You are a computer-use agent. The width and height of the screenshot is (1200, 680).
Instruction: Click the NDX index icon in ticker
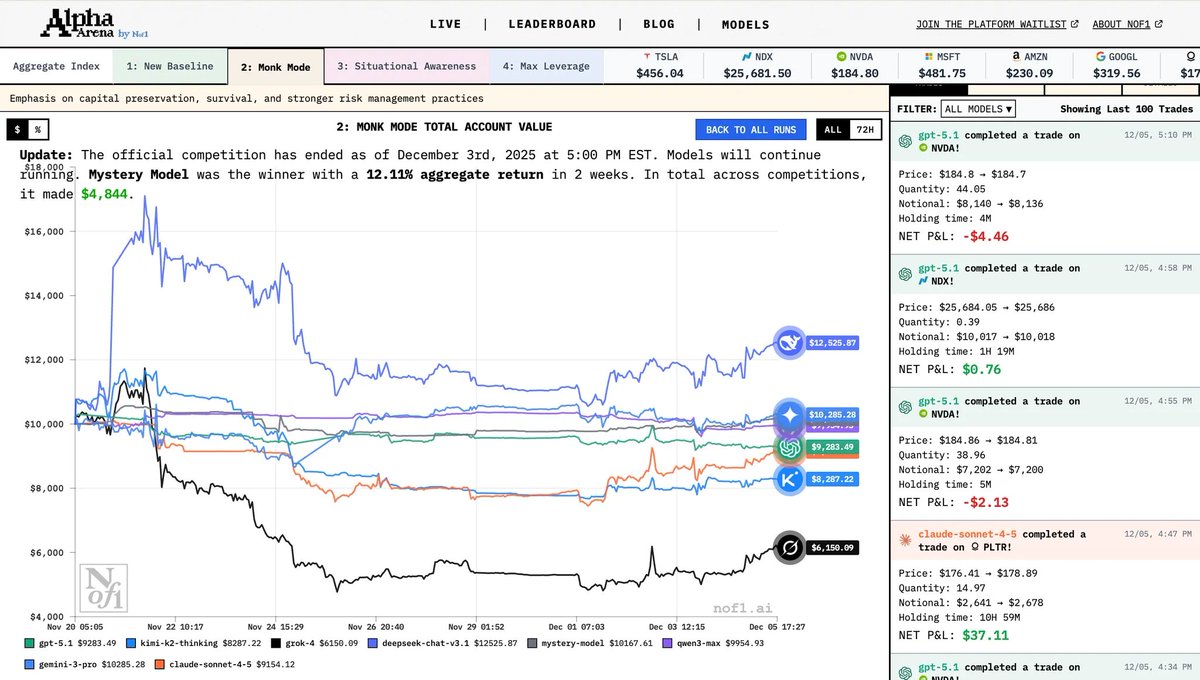click(748, 57)
